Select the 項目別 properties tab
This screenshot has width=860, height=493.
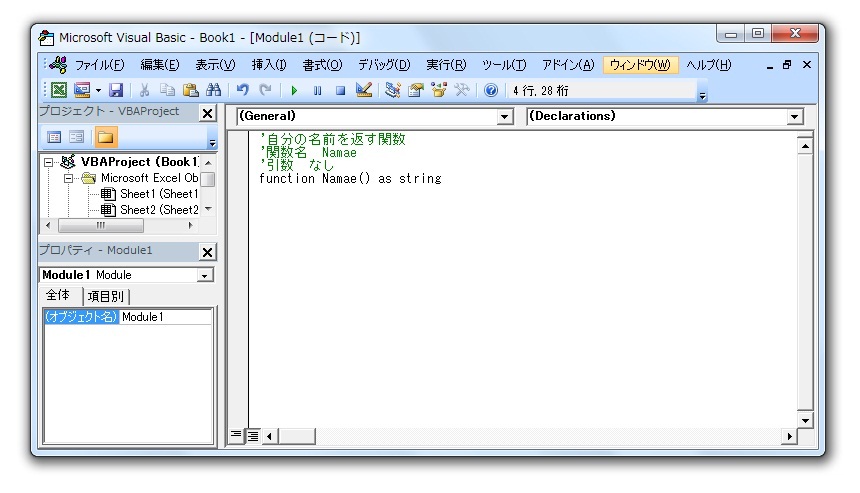click(x=106, y=297)
